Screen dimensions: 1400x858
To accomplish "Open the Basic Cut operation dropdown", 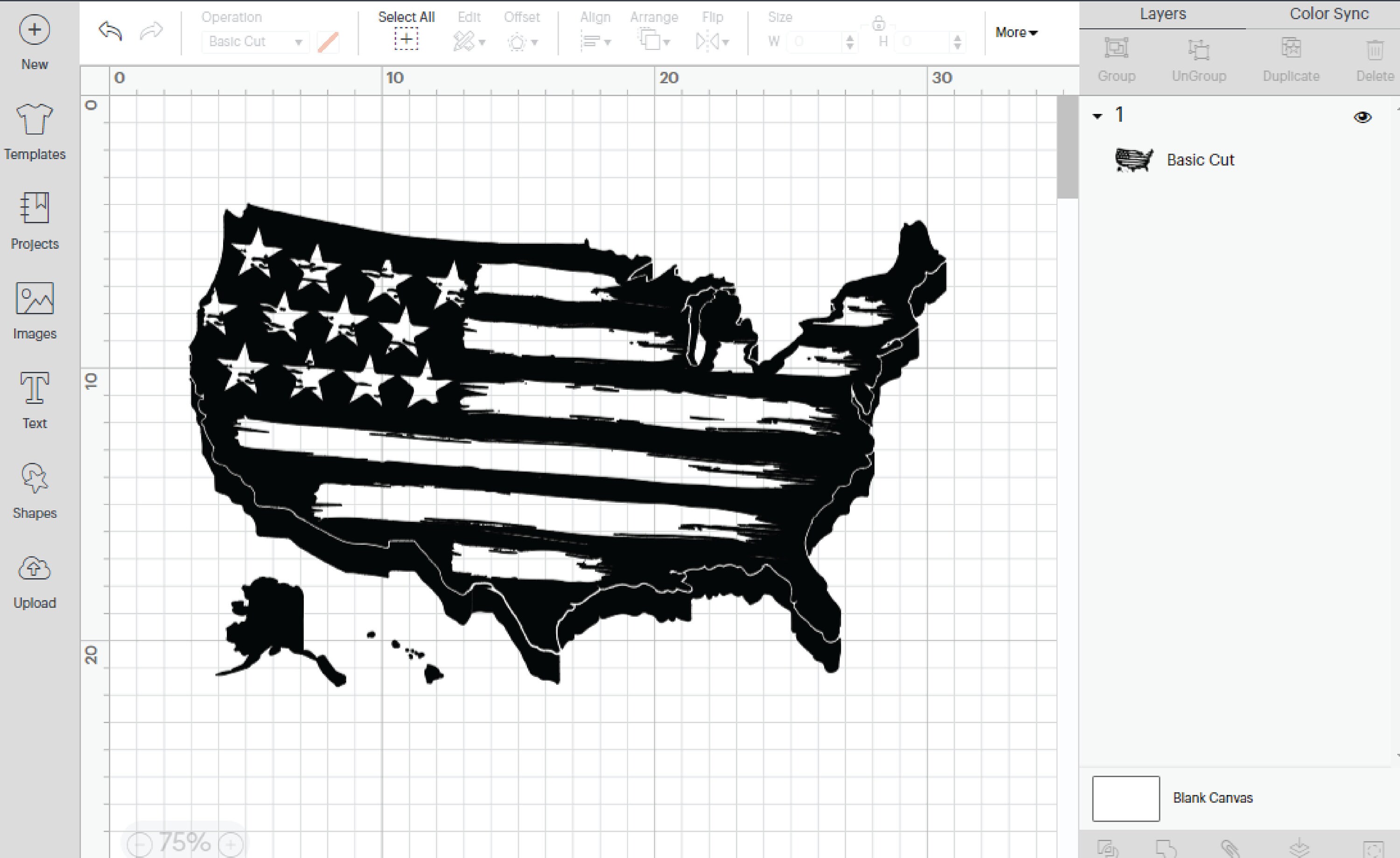I will 254,42.
